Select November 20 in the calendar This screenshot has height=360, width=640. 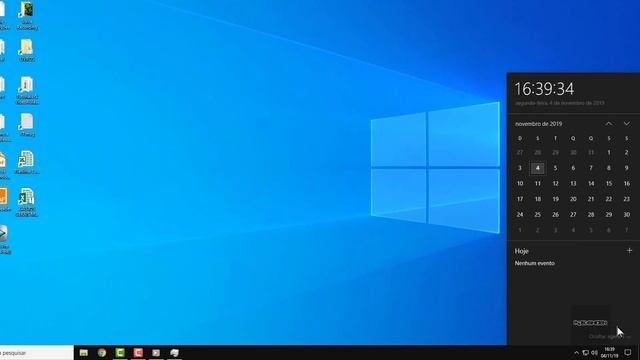pos(573,199)
